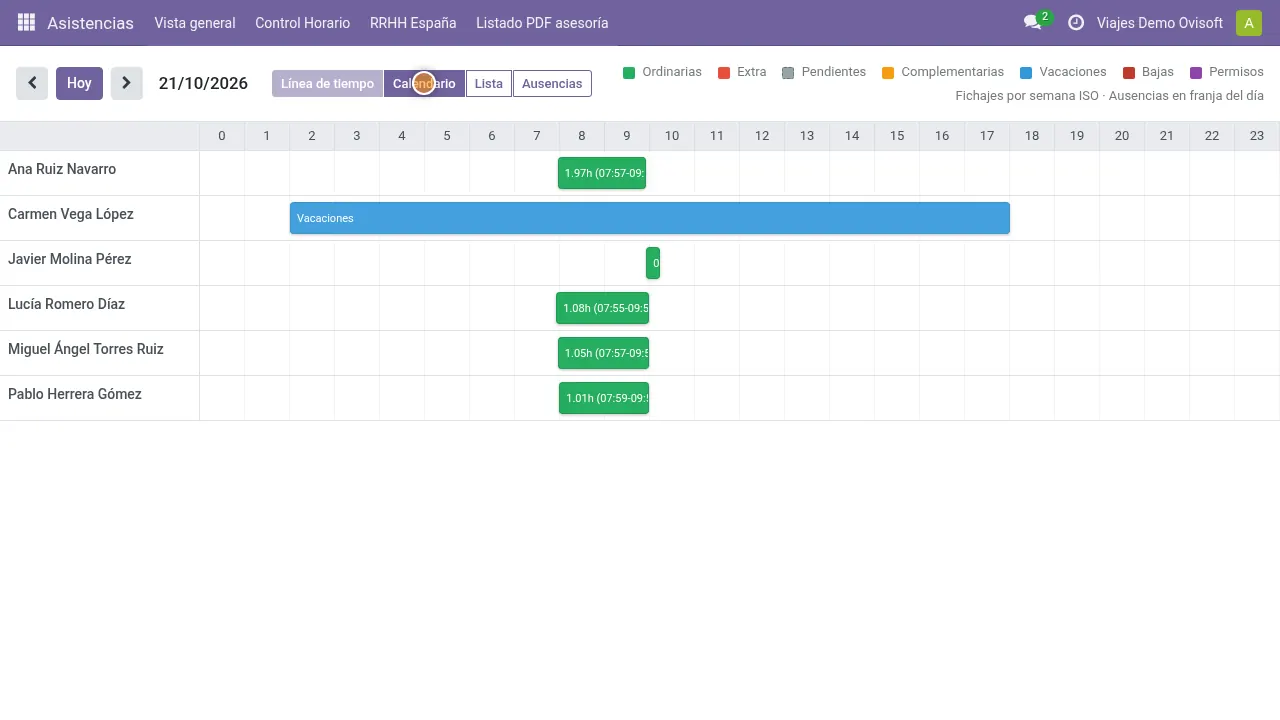Open Pablo Herrera Gómez's 1.01h attendance block
Image resolution: width=1280 pixels, height=720 pixels.
604,398
